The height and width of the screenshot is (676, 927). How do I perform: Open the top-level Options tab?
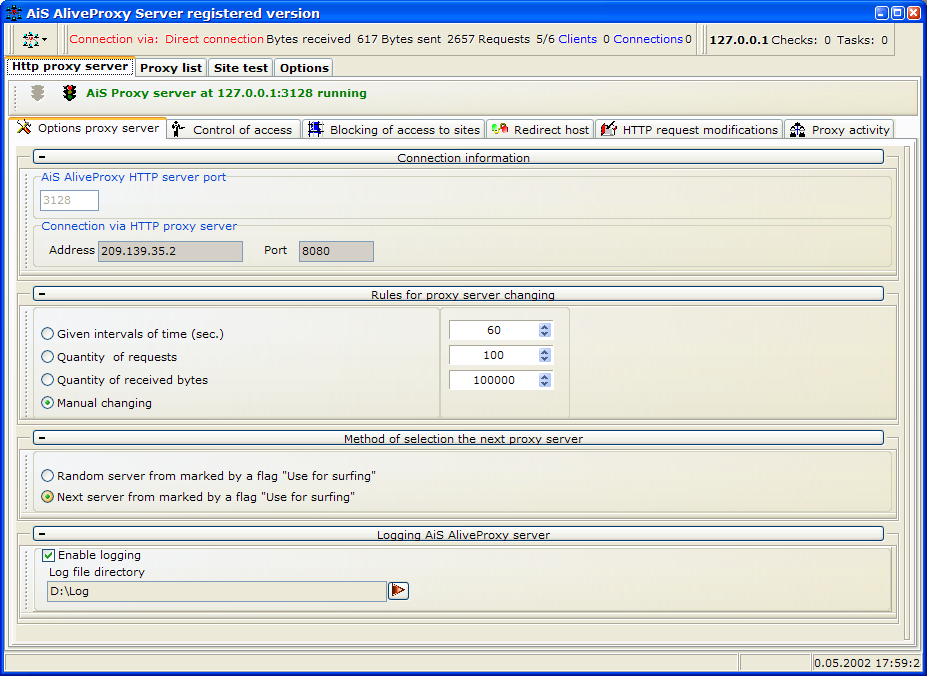[x=304, y=68]
